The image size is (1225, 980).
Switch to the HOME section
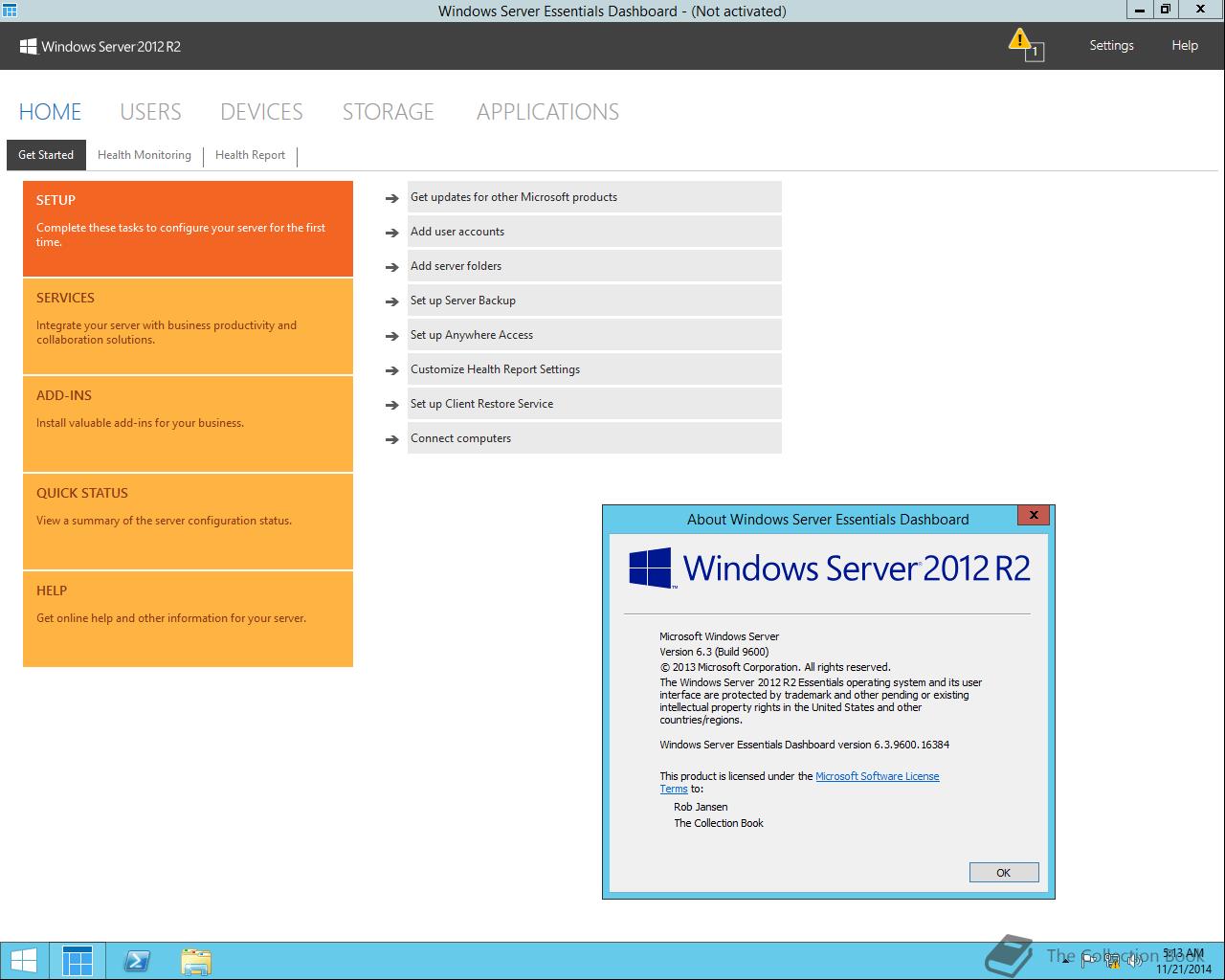(x=50, y=112)
